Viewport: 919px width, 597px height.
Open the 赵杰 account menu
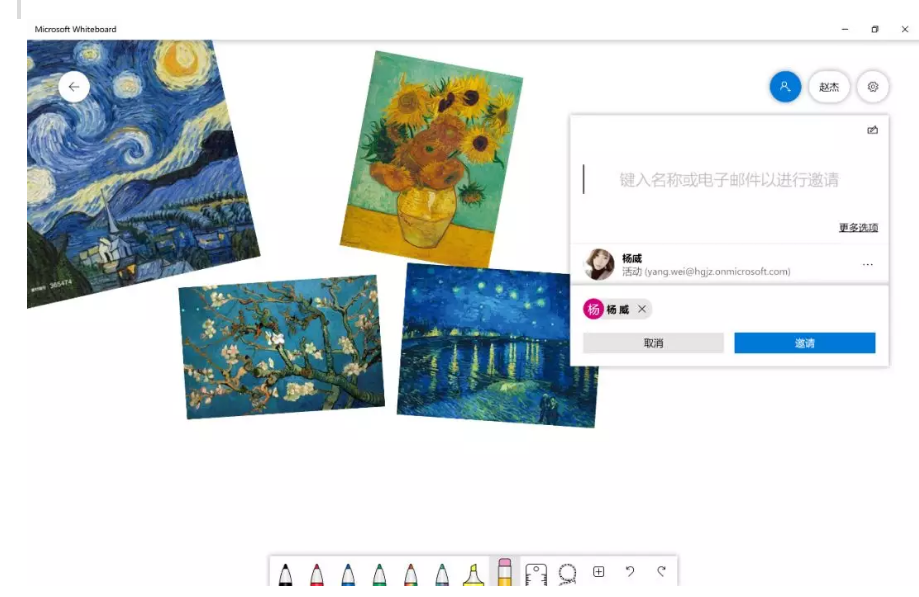coord(829,87)
